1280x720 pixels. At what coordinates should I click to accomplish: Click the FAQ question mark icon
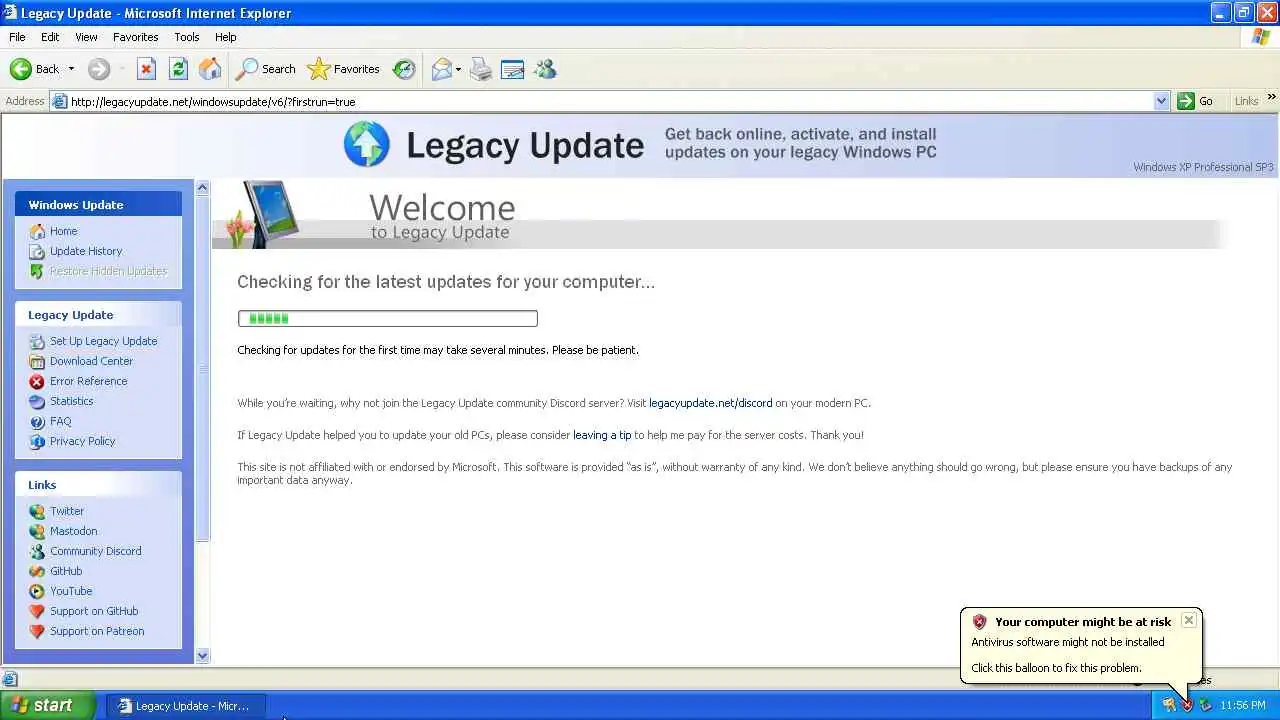pos(37,421)
